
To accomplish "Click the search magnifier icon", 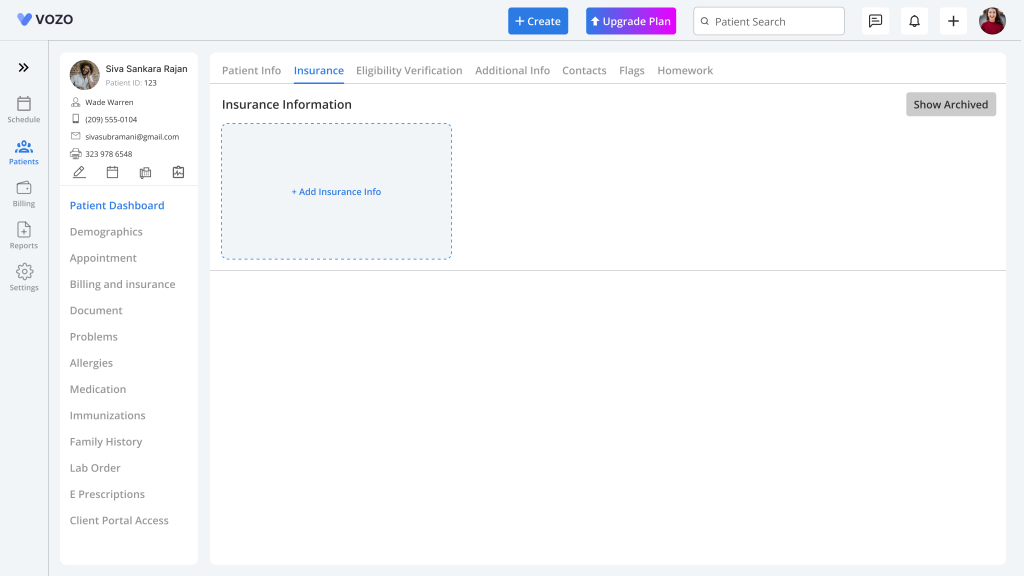I will coord(705,22).
